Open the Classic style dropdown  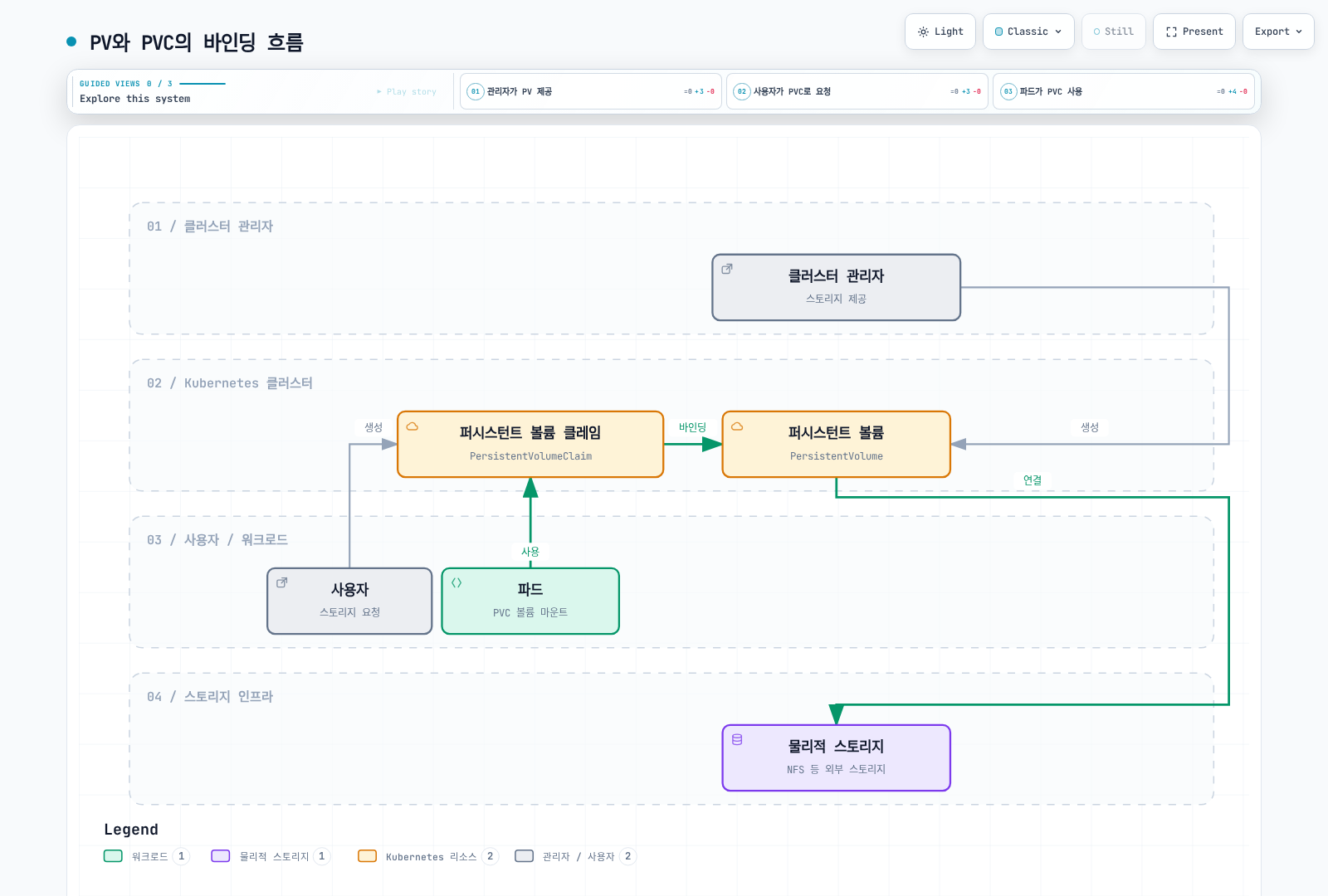tap(1028, 32)
